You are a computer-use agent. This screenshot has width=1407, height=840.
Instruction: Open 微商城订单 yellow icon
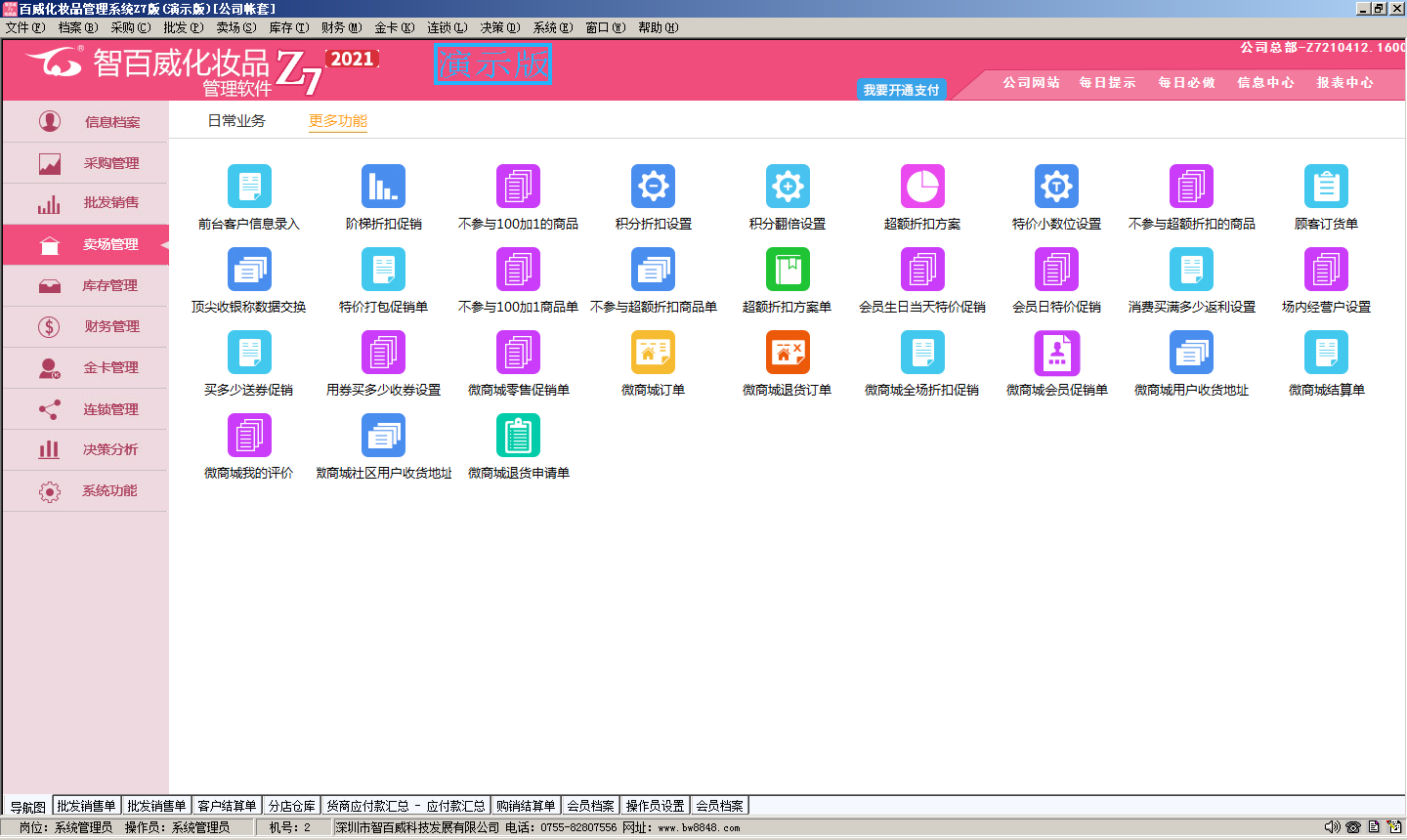[653, 353]
